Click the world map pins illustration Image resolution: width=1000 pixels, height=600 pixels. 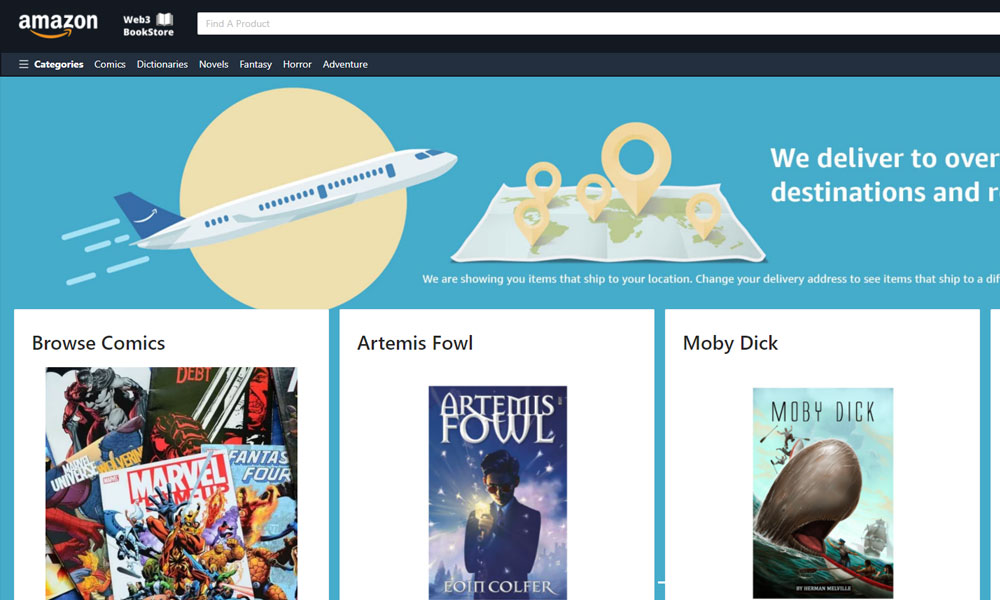(x=609, y=193)
